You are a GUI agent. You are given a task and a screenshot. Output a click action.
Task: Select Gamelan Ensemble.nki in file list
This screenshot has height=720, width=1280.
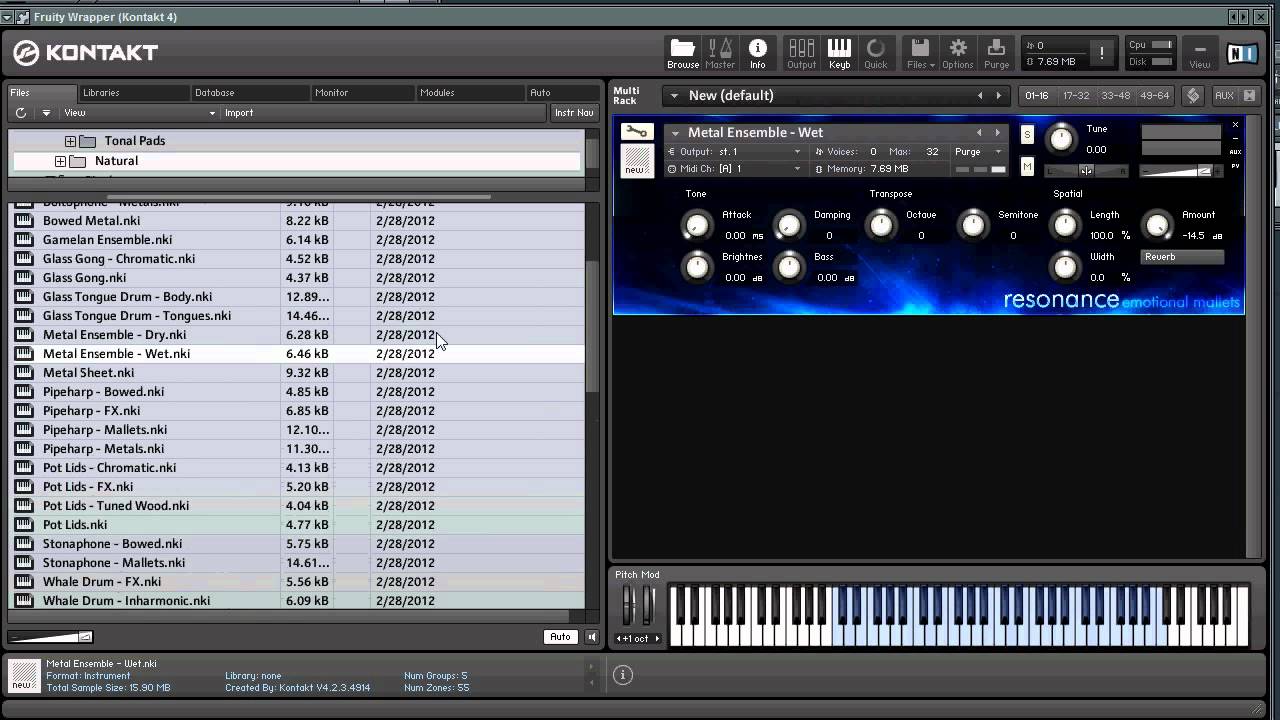point(296,240)
